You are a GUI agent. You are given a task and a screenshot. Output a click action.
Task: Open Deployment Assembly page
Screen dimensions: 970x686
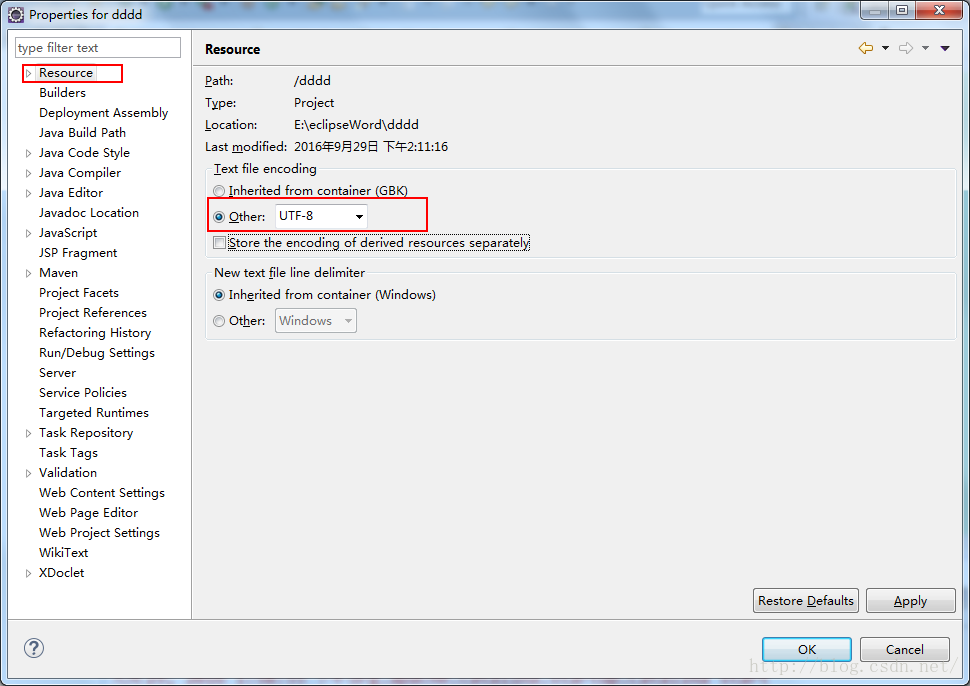tap(103, 113)
